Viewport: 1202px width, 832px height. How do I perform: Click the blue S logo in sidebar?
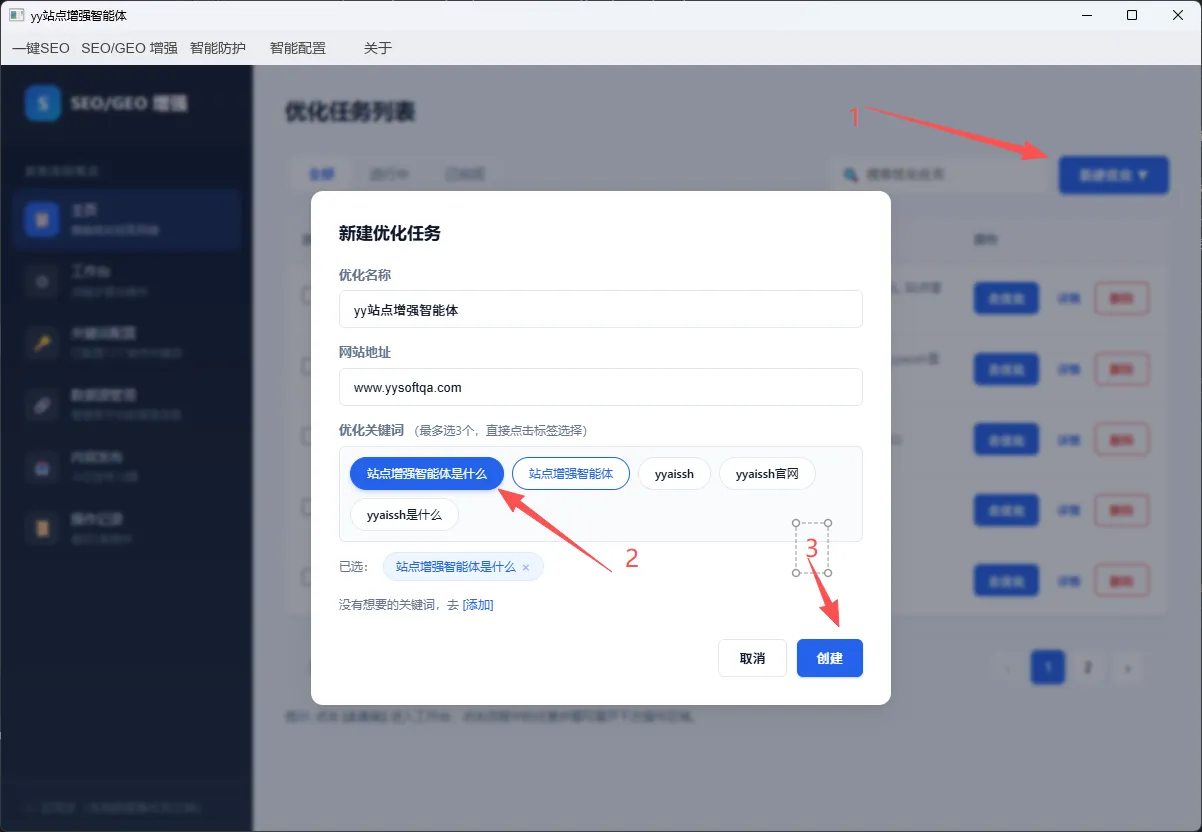click(43, 104)
